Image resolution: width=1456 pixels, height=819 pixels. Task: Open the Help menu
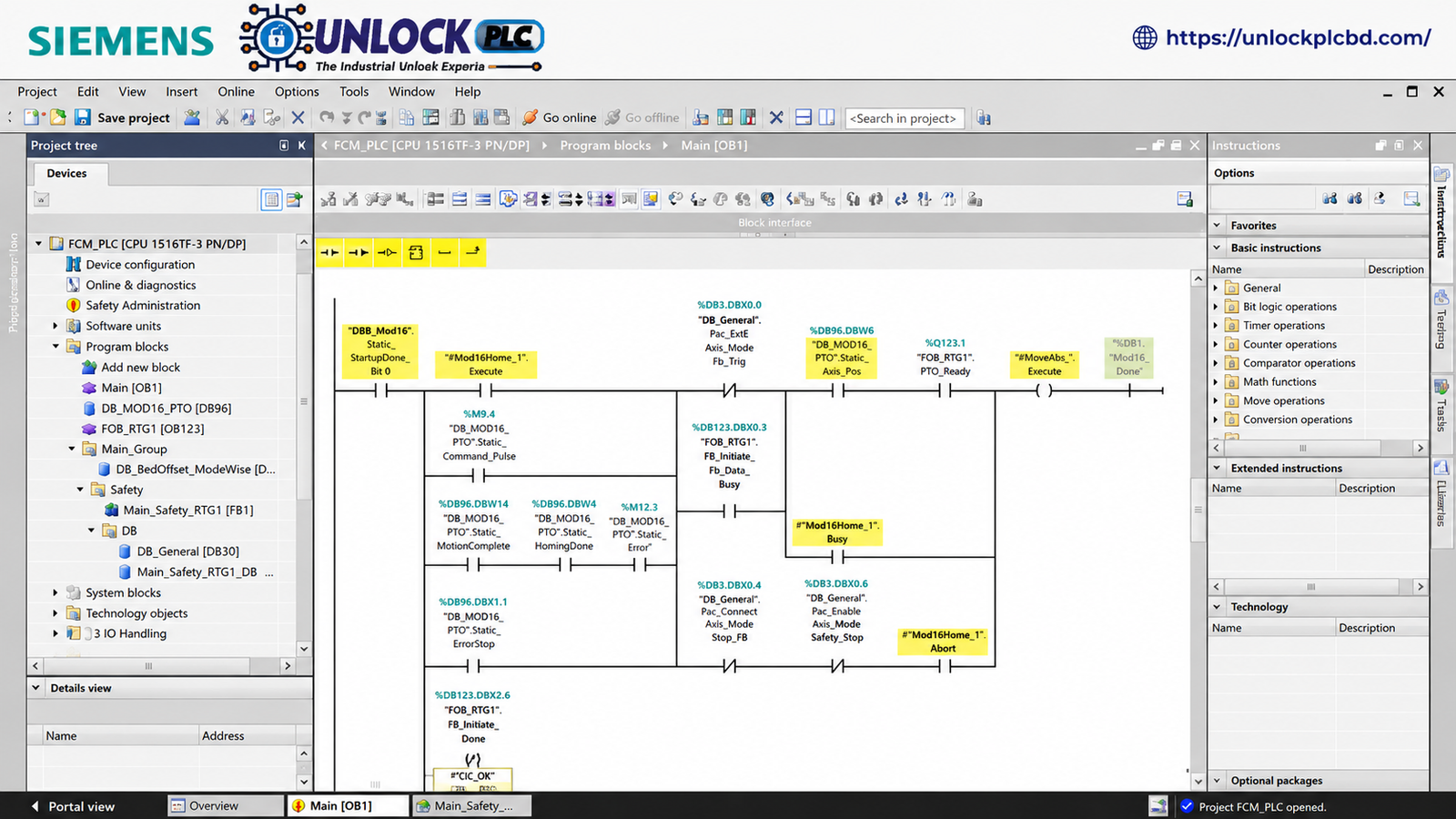pos(468,92)
